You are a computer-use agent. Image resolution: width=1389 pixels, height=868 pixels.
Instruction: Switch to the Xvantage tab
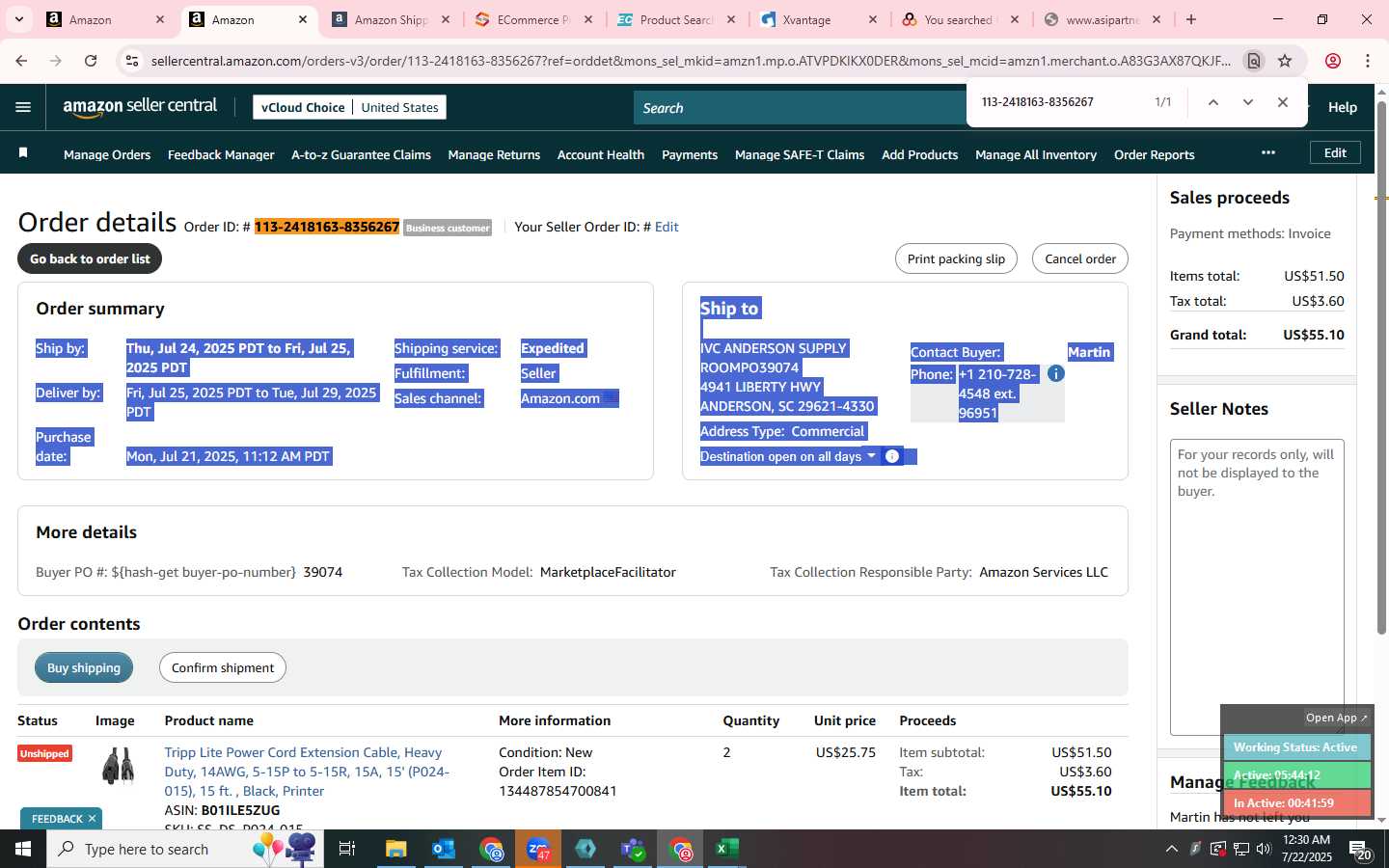[820, 19]
